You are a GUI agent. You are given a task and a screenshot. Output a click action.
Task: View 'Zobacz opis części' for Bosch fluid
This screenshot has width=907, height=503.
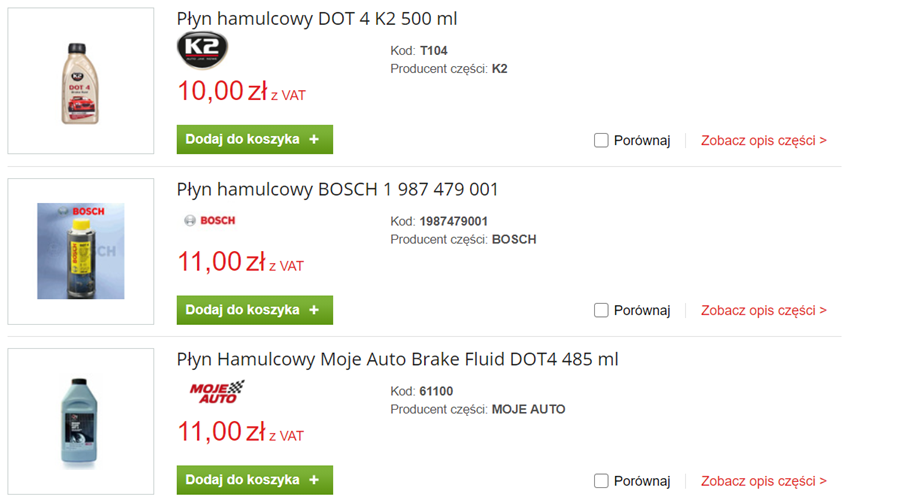click(763, 311)
